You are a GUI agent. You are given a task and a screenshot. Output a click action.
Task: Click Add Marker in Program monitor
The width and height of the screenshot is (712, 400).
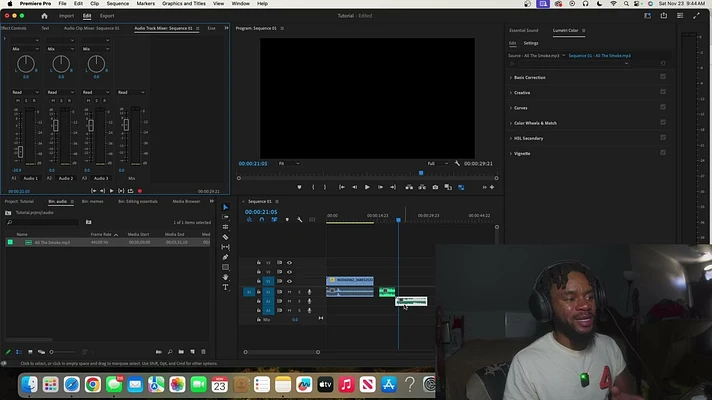pos(299,187)
